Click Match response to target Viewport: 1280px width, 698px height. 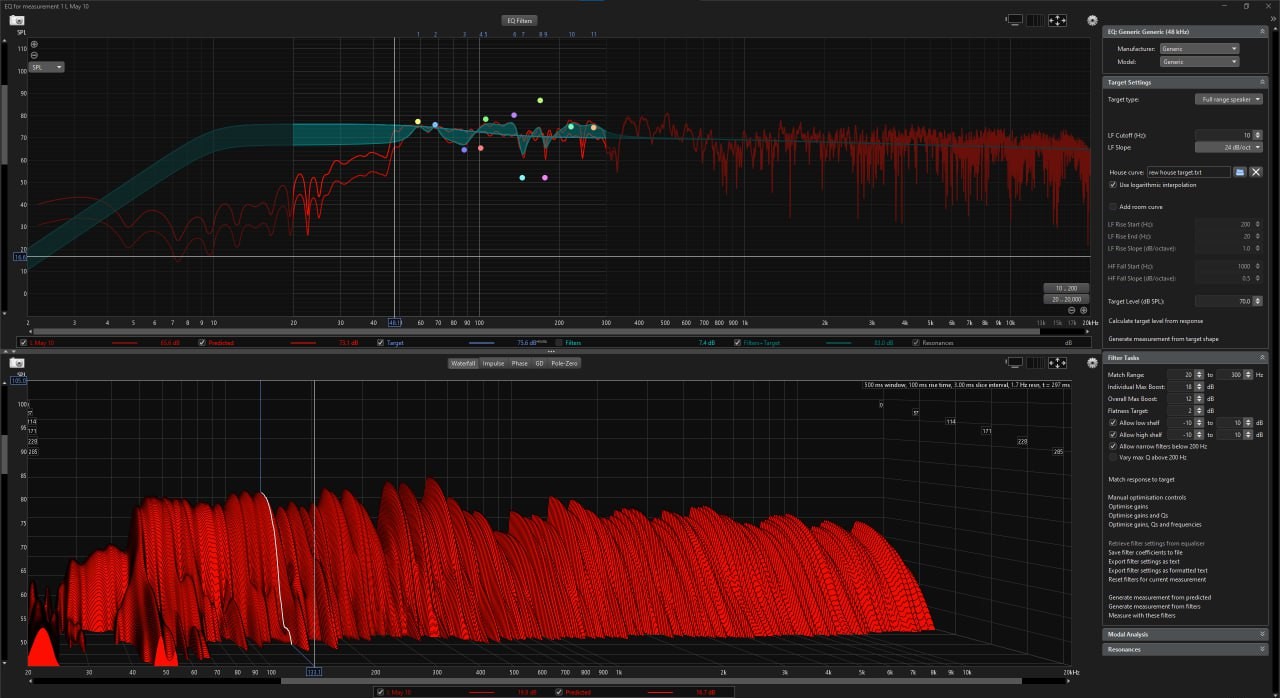[x=1143, y=480]
